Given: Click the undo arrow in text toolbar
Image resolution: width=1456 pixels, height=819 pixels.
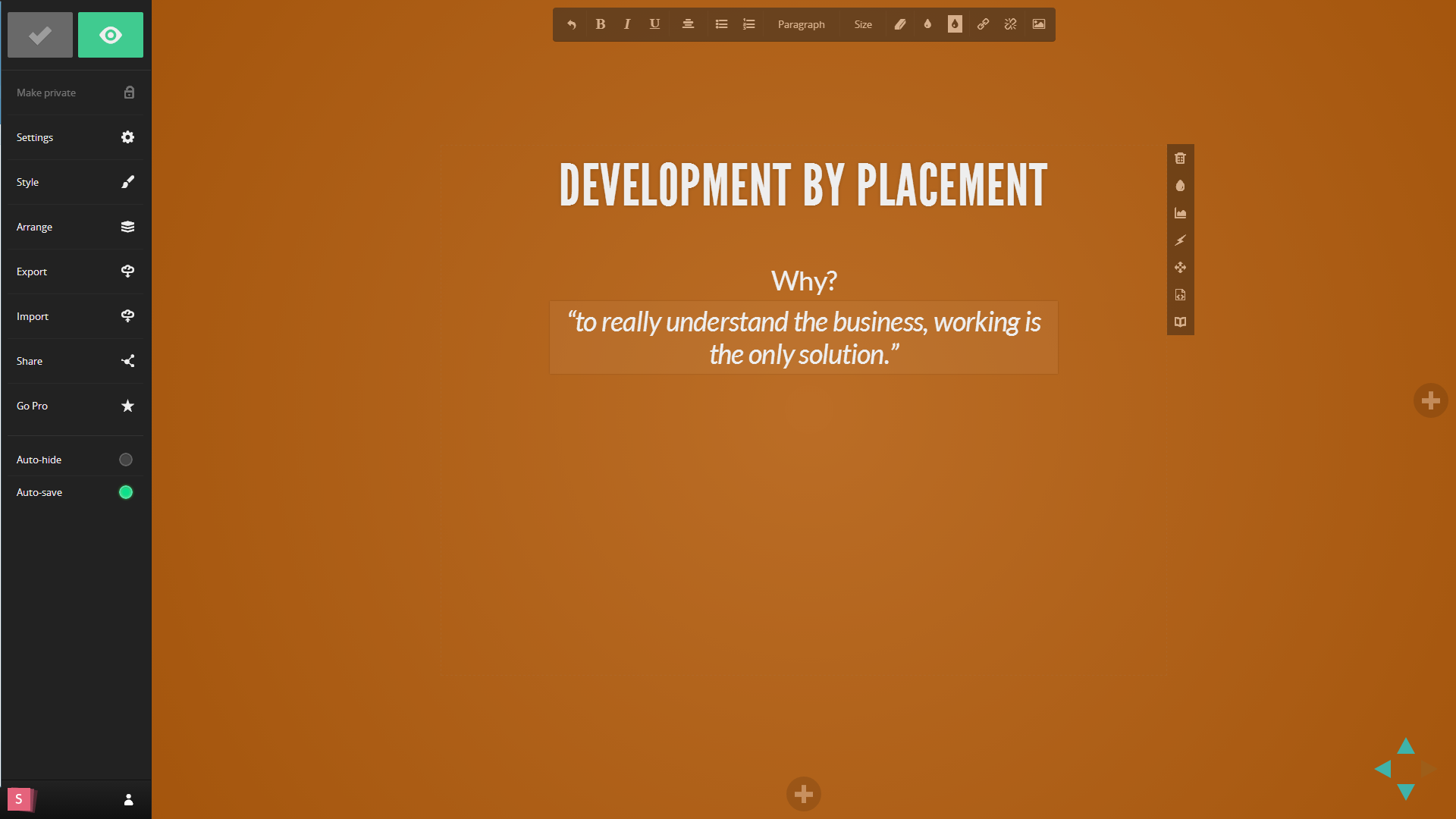Looking at the screenshot, I should coord(572,24).
